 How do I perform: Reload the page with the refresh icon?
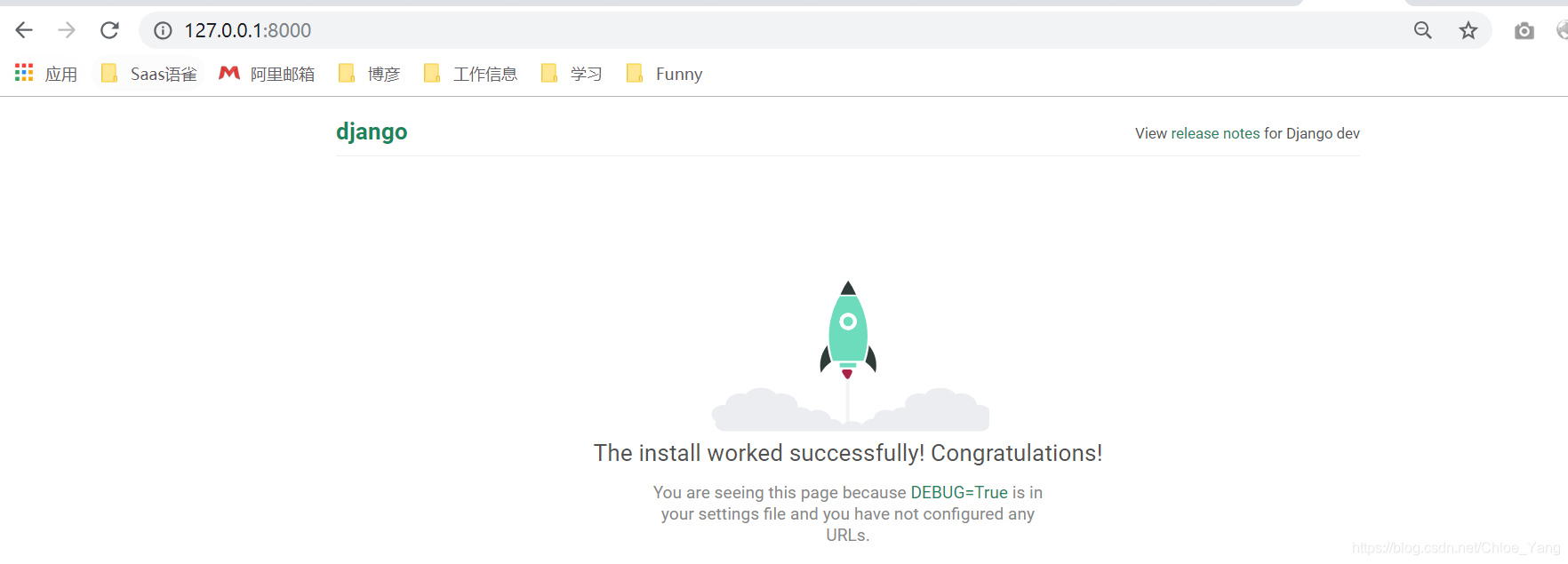click(109, 30)
